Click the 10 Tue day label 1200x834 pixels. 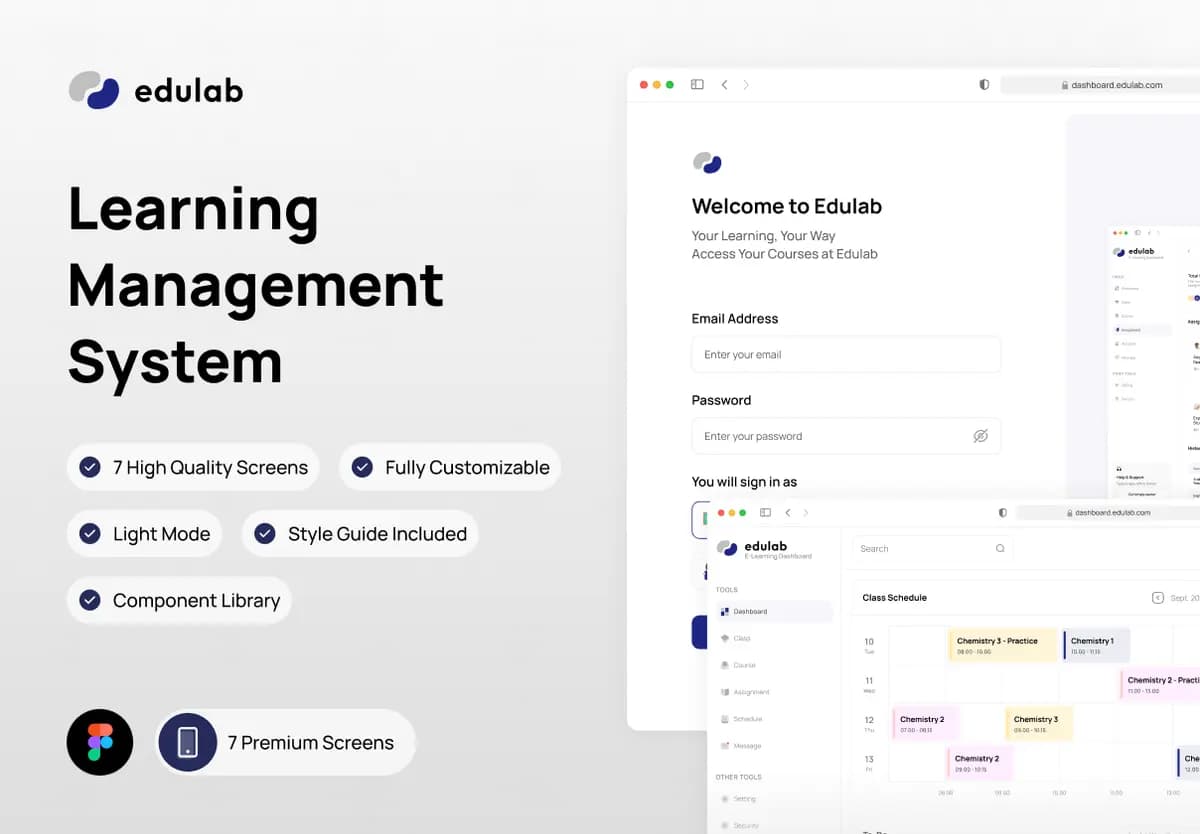coord(869,645)
